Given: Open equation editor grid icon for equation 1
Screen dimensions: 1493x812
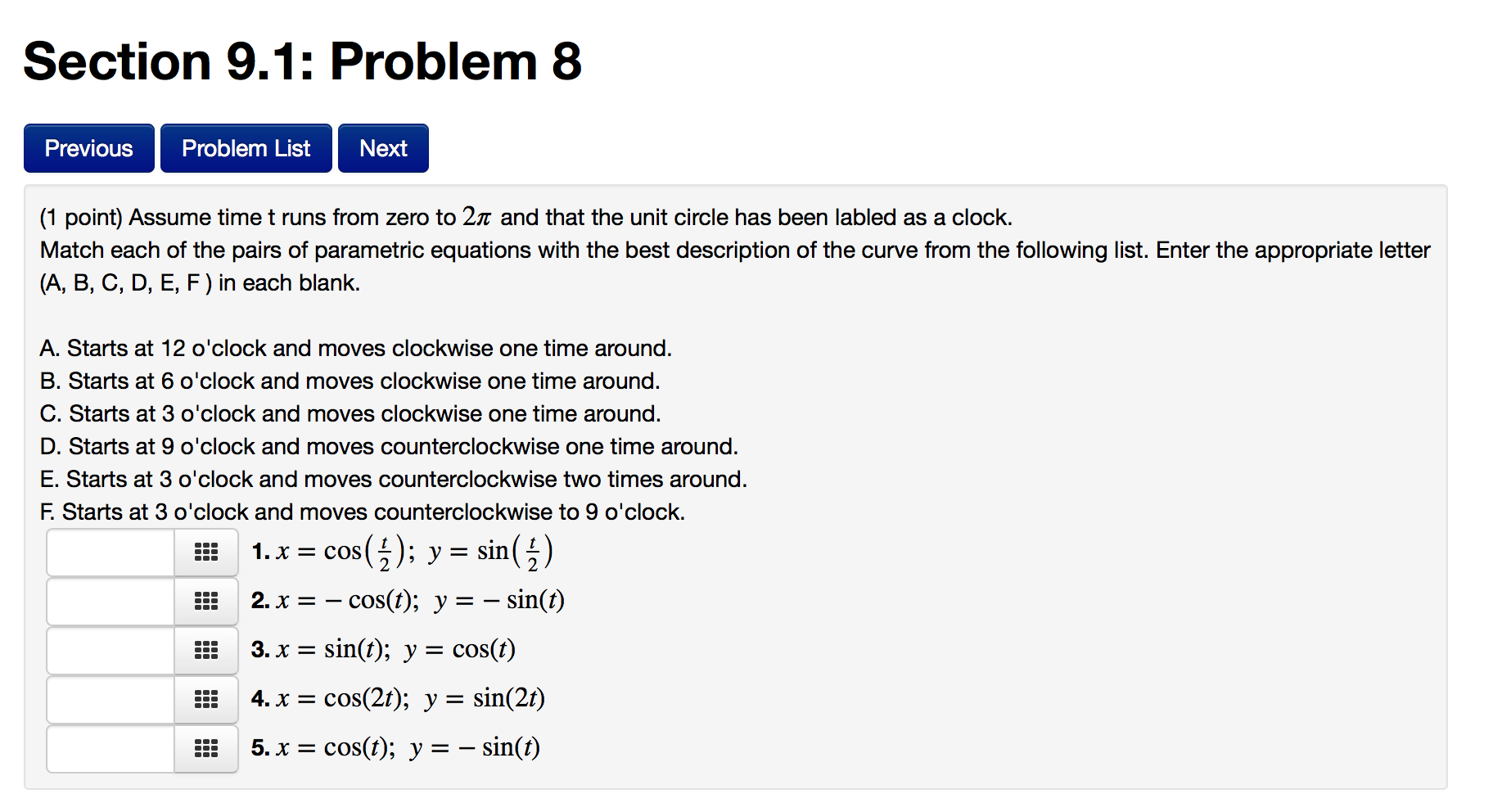Looking at the screenshot, I should pyautogui.click(x=206, y=553).
